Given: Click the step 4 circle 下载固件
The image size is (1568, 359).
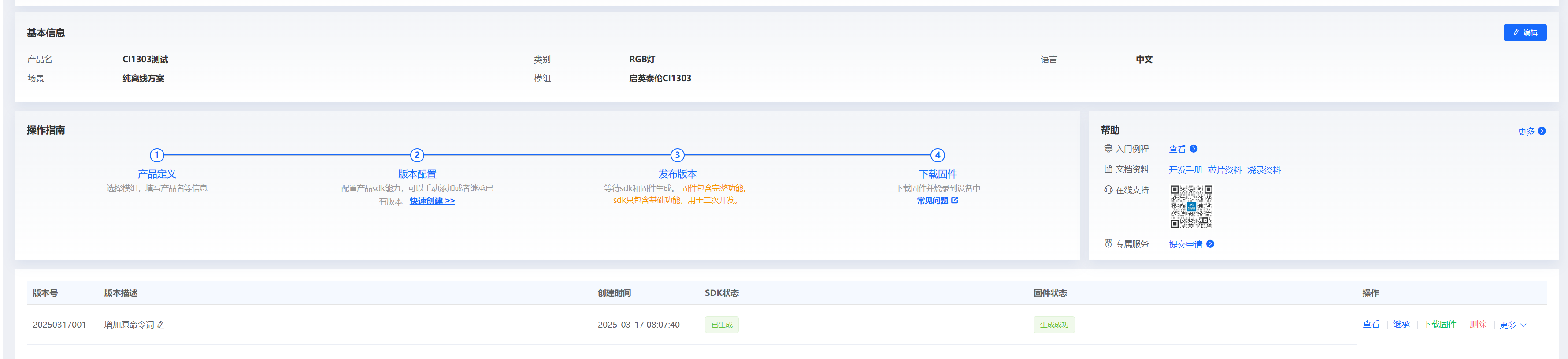Looking at the screenshot, I should tap(938, 155).
